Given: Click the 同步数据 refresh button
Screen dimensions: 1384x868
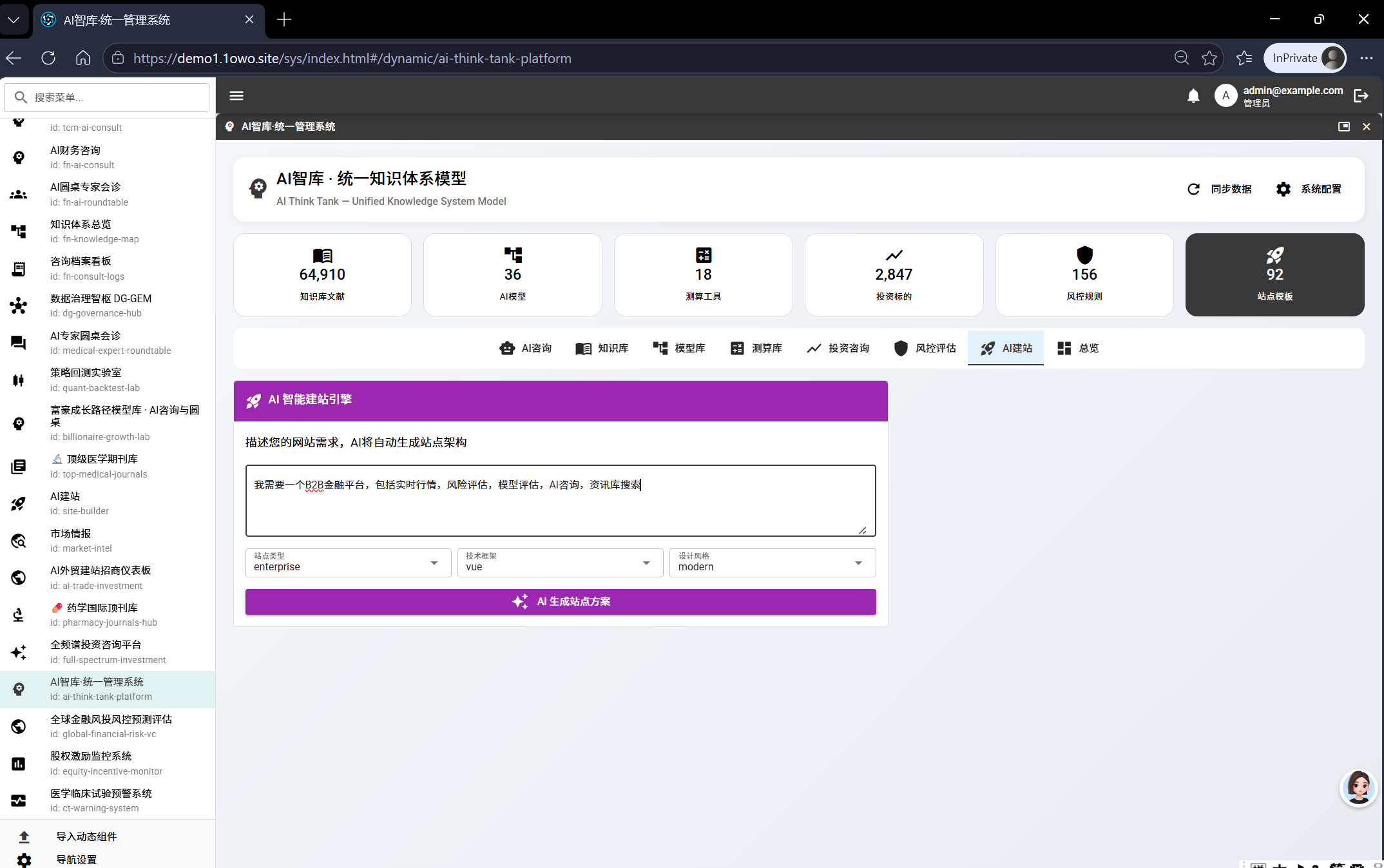Looking at the screenshot, I should coord(1219,189).
